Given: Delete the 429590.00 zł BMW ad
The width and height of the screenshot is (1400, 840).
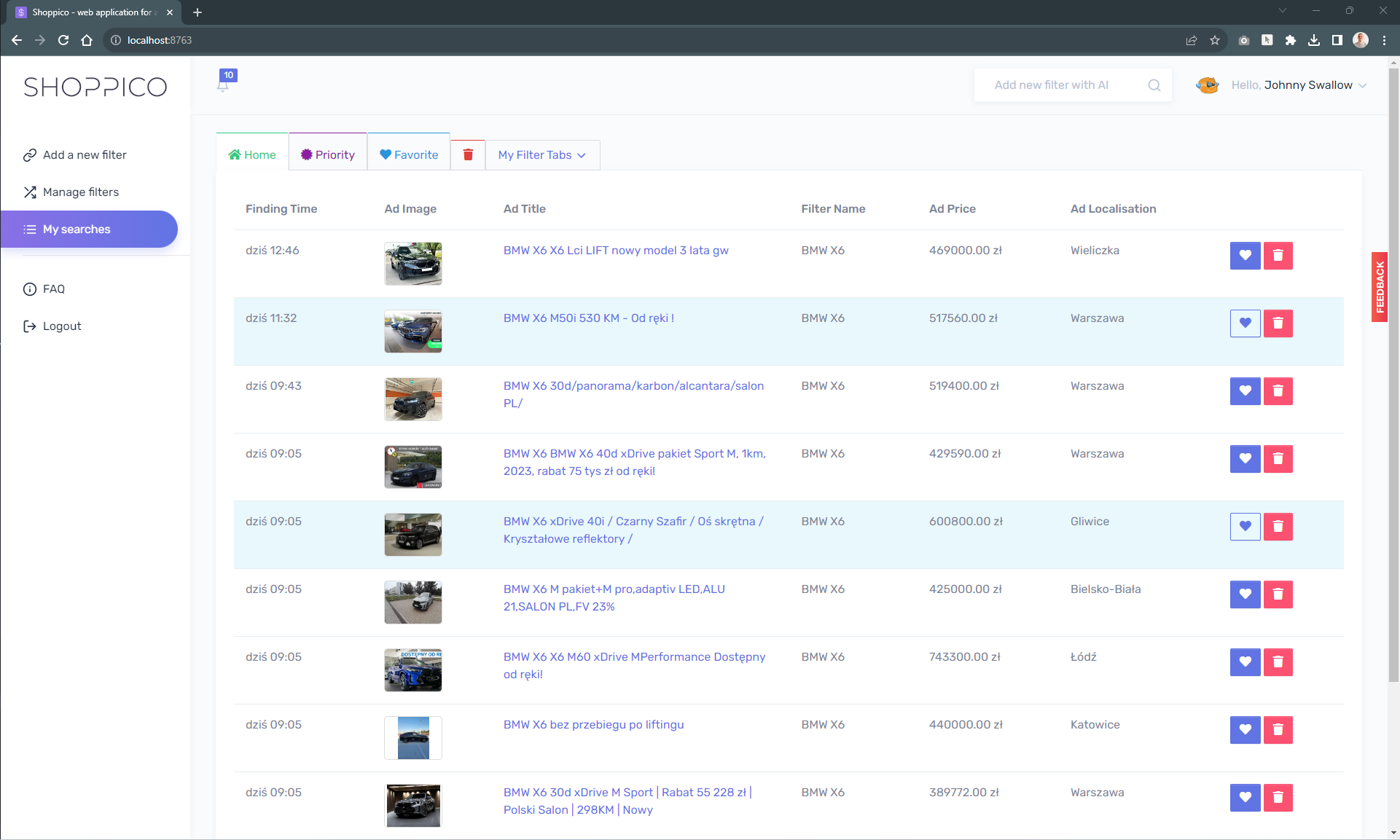Looking at the screenshot, I should click(x=1278, y=459).
